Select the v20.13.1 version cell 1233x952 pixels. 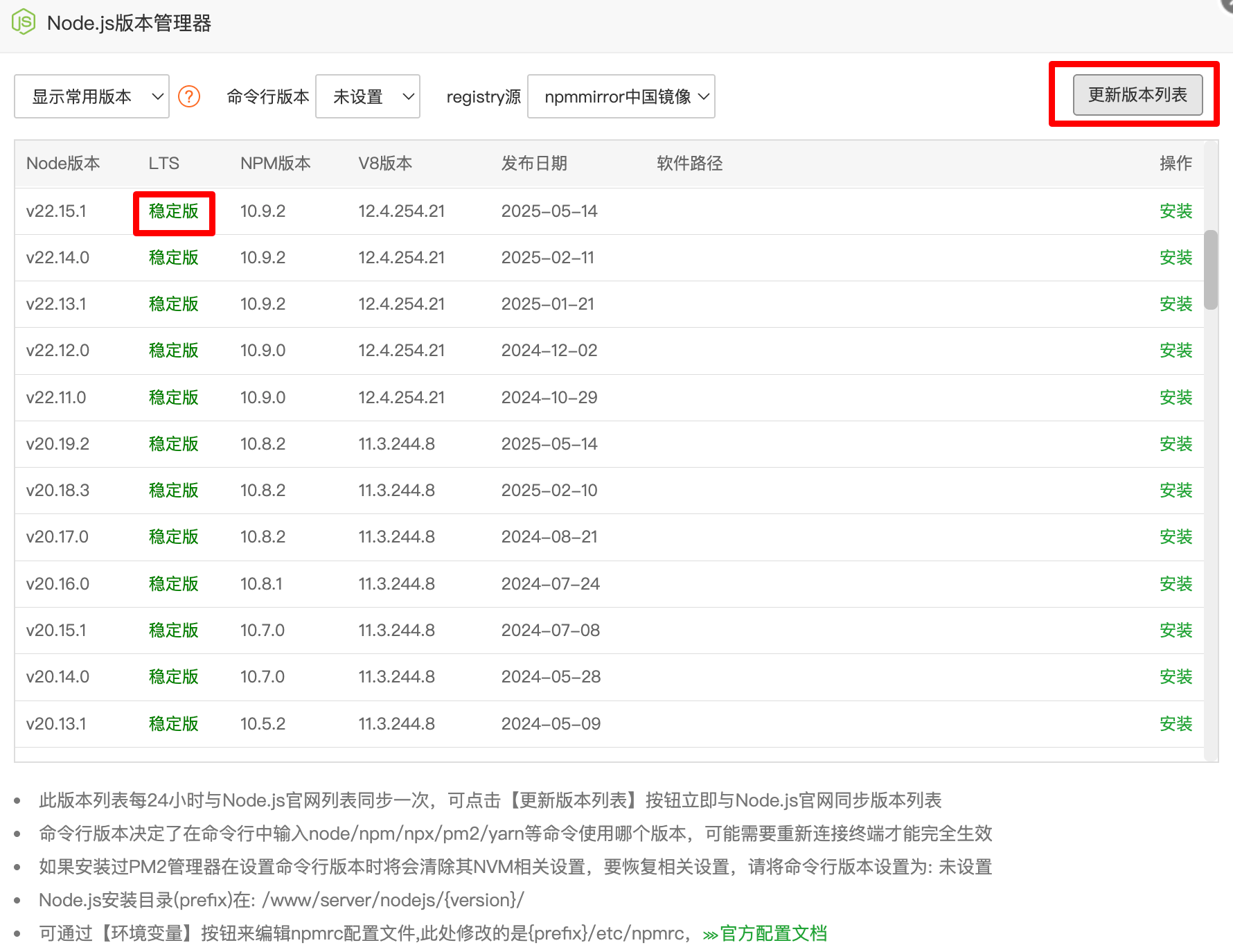[57, 724]
